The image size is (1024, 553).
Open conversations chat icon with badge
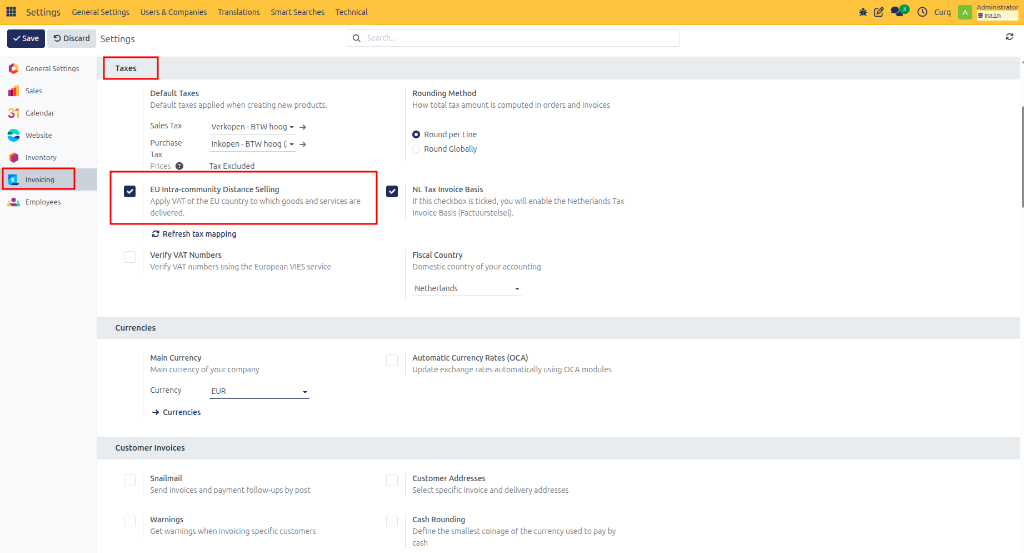(x=899, y=11)
